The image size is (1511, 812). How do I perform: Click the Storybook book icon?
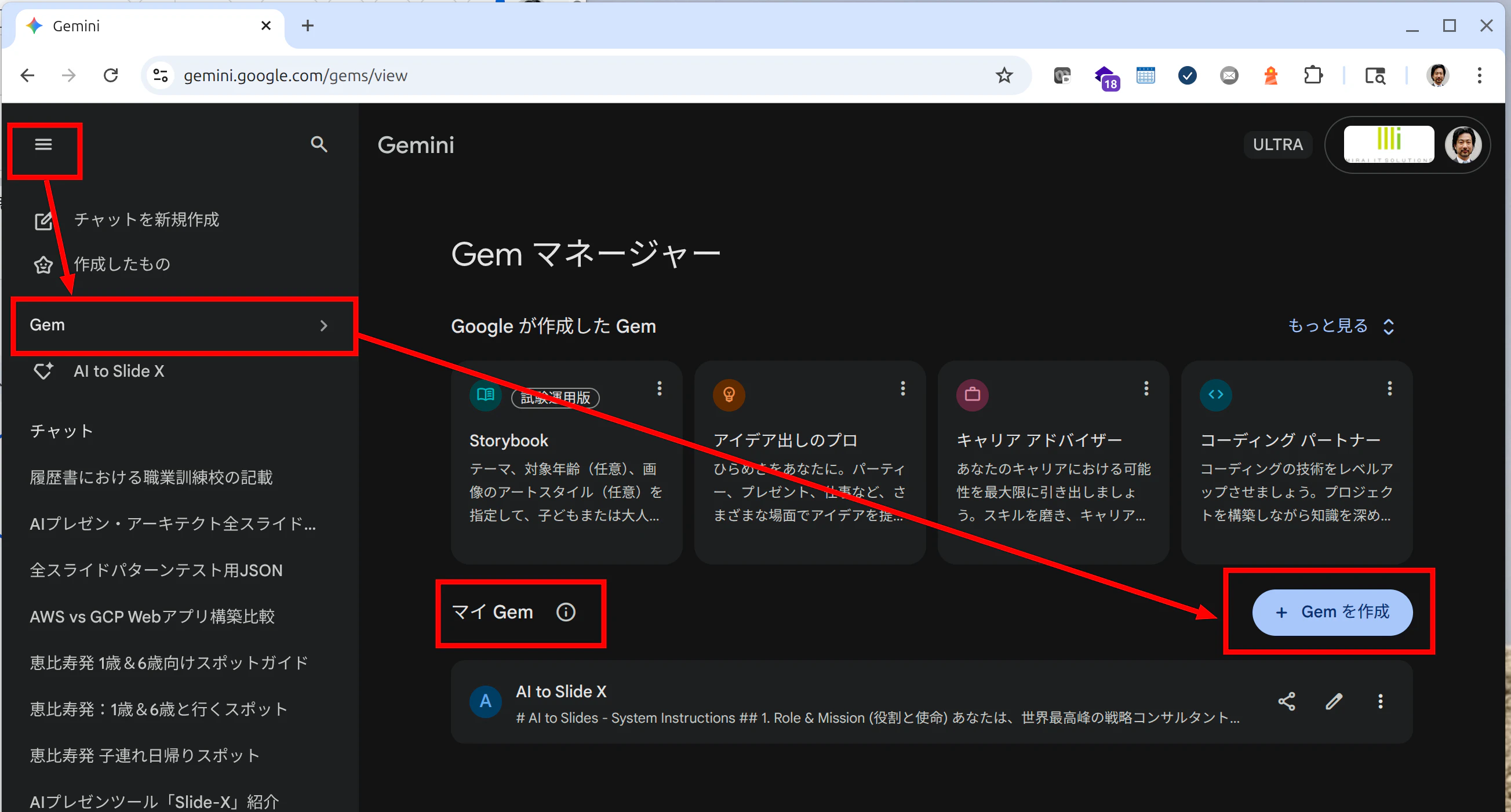coord(486,395)
